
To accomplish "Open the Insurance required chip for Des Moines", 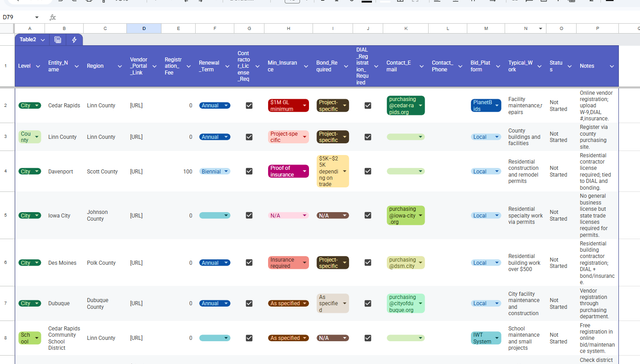I will pyautogui.click(x=288, y=263).
